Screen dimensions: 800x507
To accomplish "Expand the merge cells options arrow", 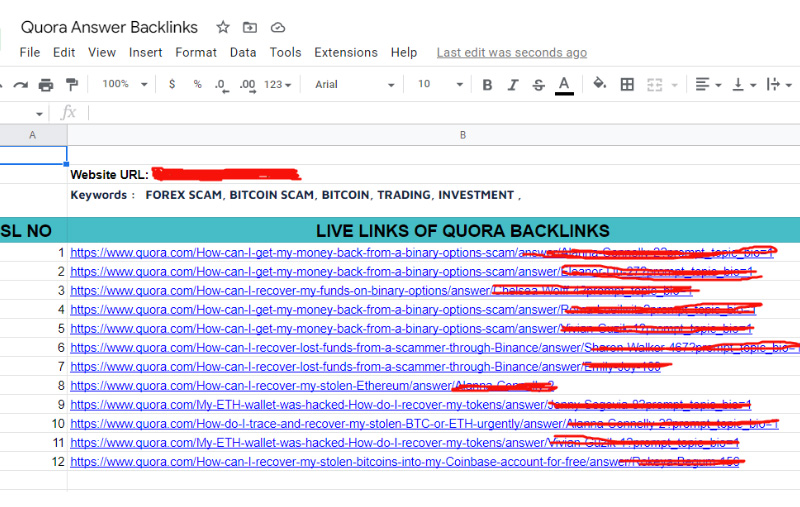I will [674, 85].
